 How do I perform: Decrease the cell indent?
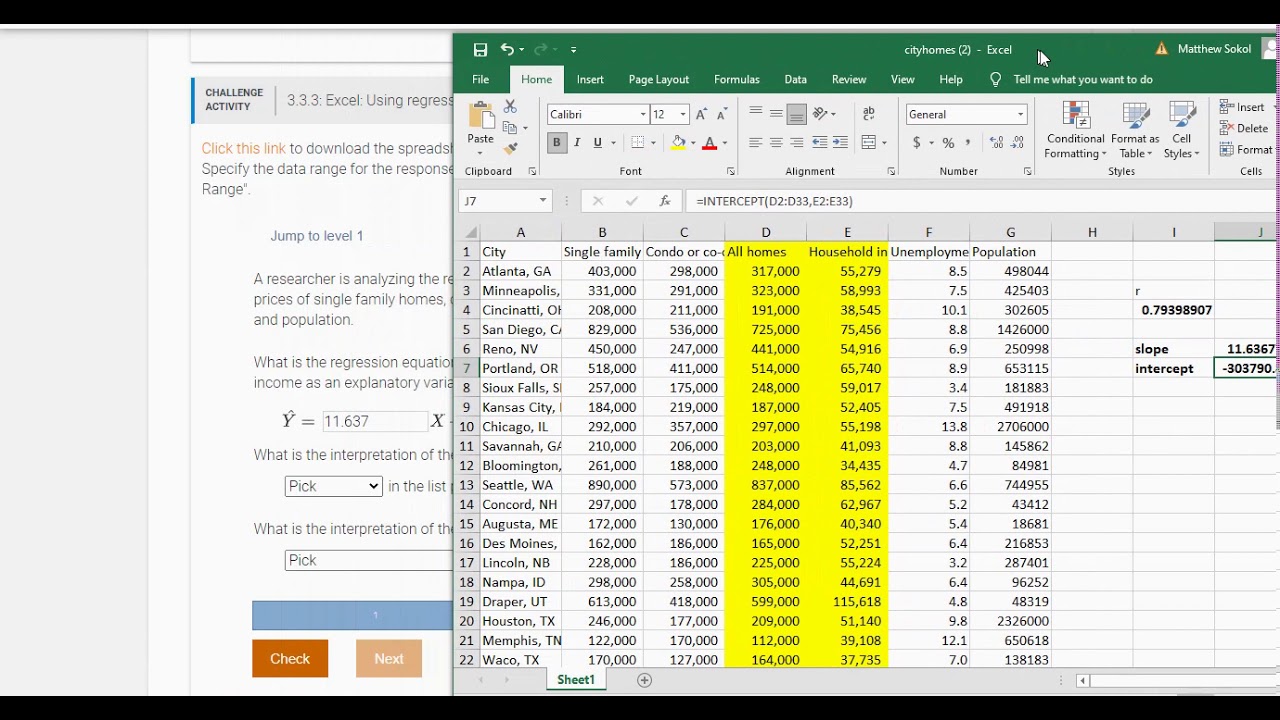click(821, 143)
